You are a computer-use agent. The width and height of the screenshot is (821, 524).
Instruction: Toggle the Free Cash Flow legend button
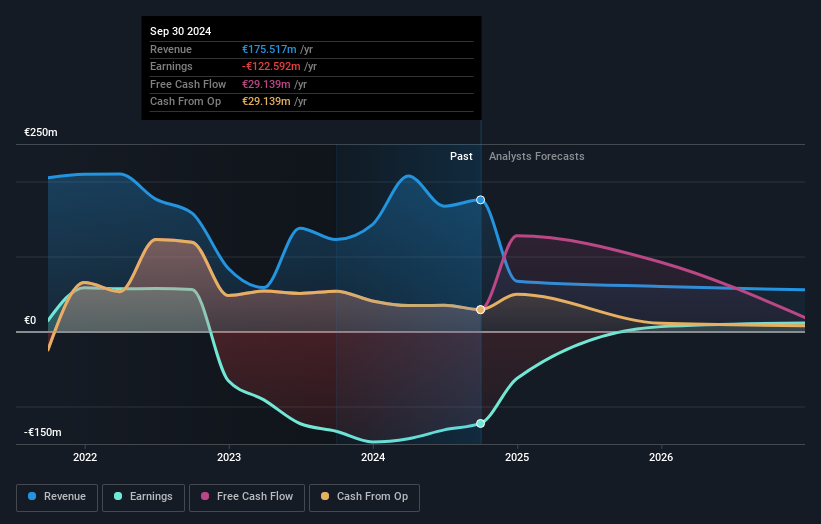tap(247, 497)
